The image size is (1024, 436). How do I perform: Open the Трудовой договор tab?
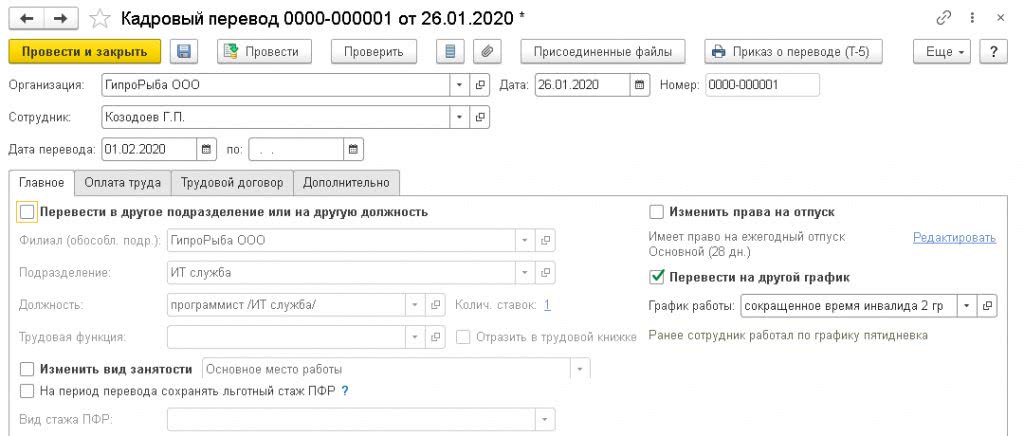(232, 182)
